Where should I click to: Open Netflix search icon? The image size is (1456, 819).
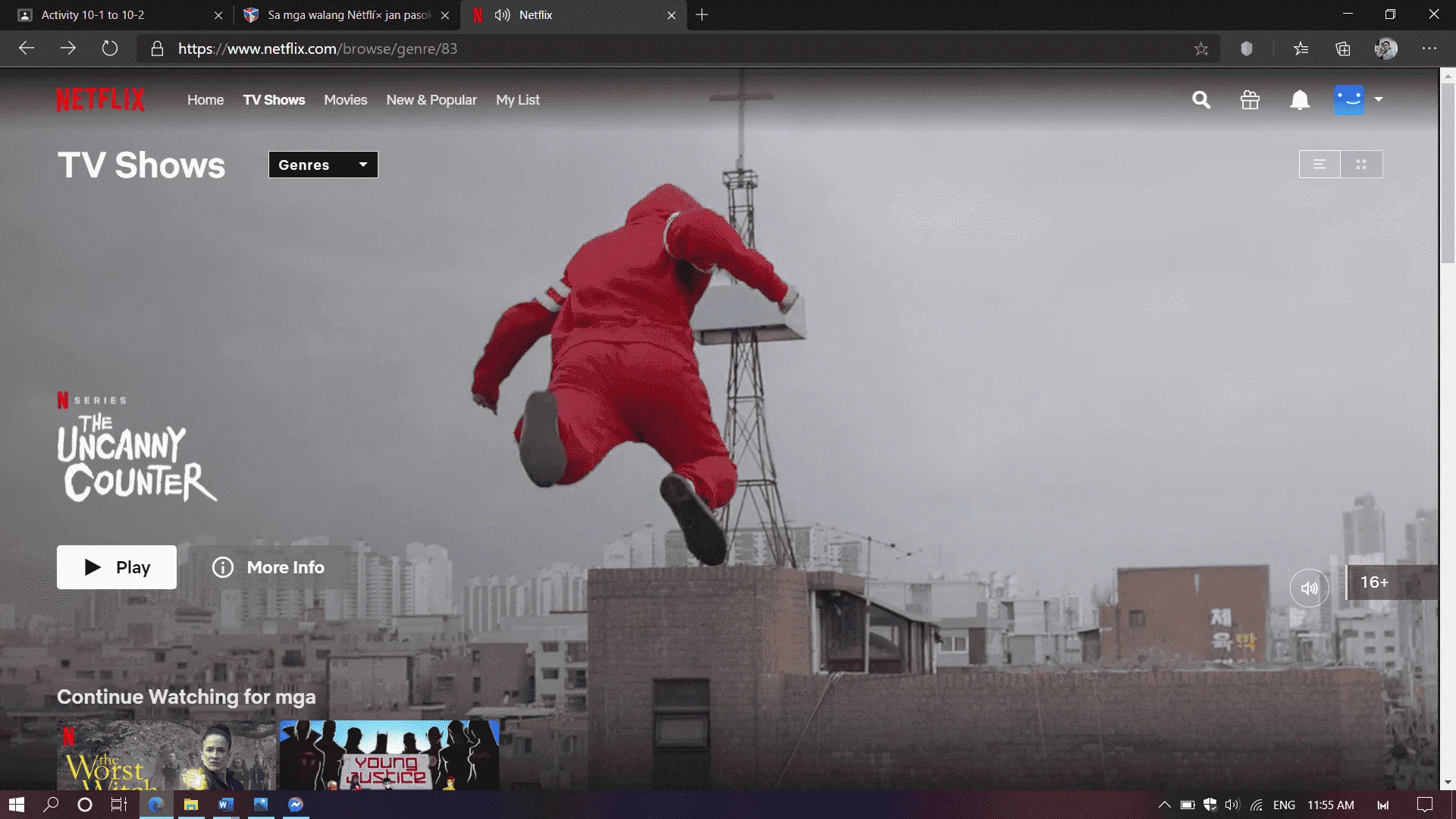pyautogui.click(x=1201, y=100)
